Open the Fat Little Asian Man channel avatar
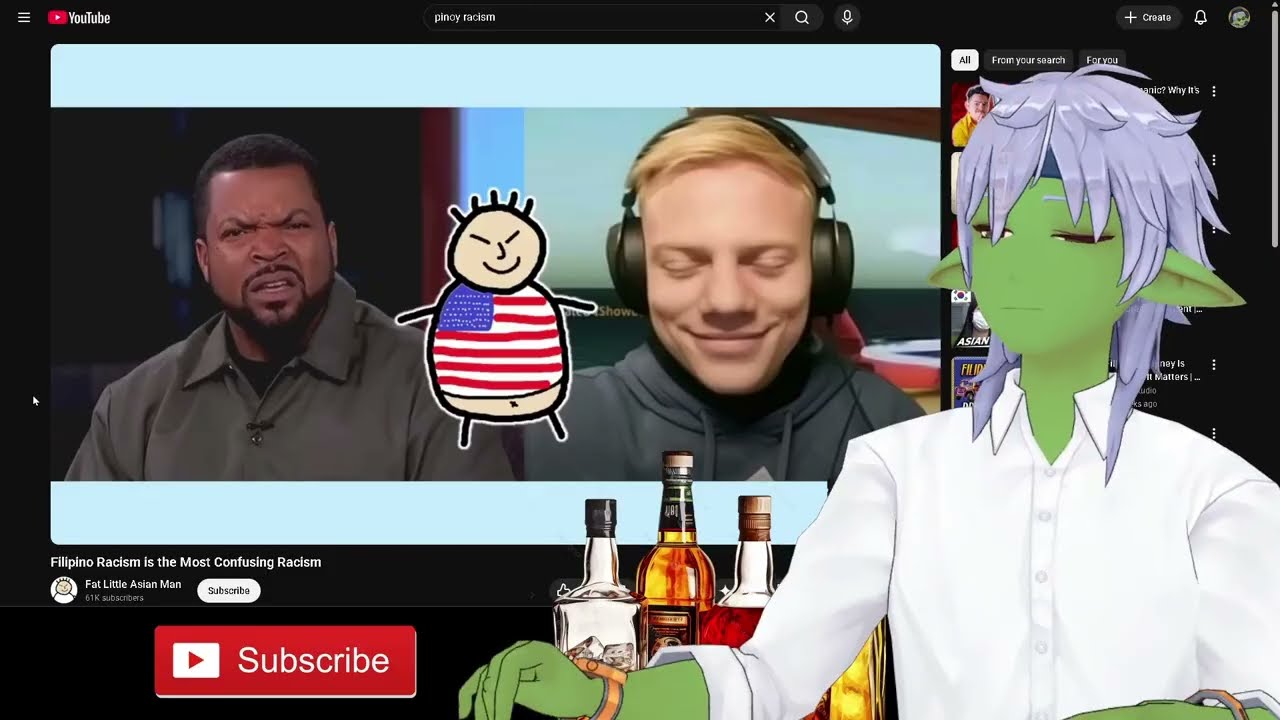 coord(64,590)
